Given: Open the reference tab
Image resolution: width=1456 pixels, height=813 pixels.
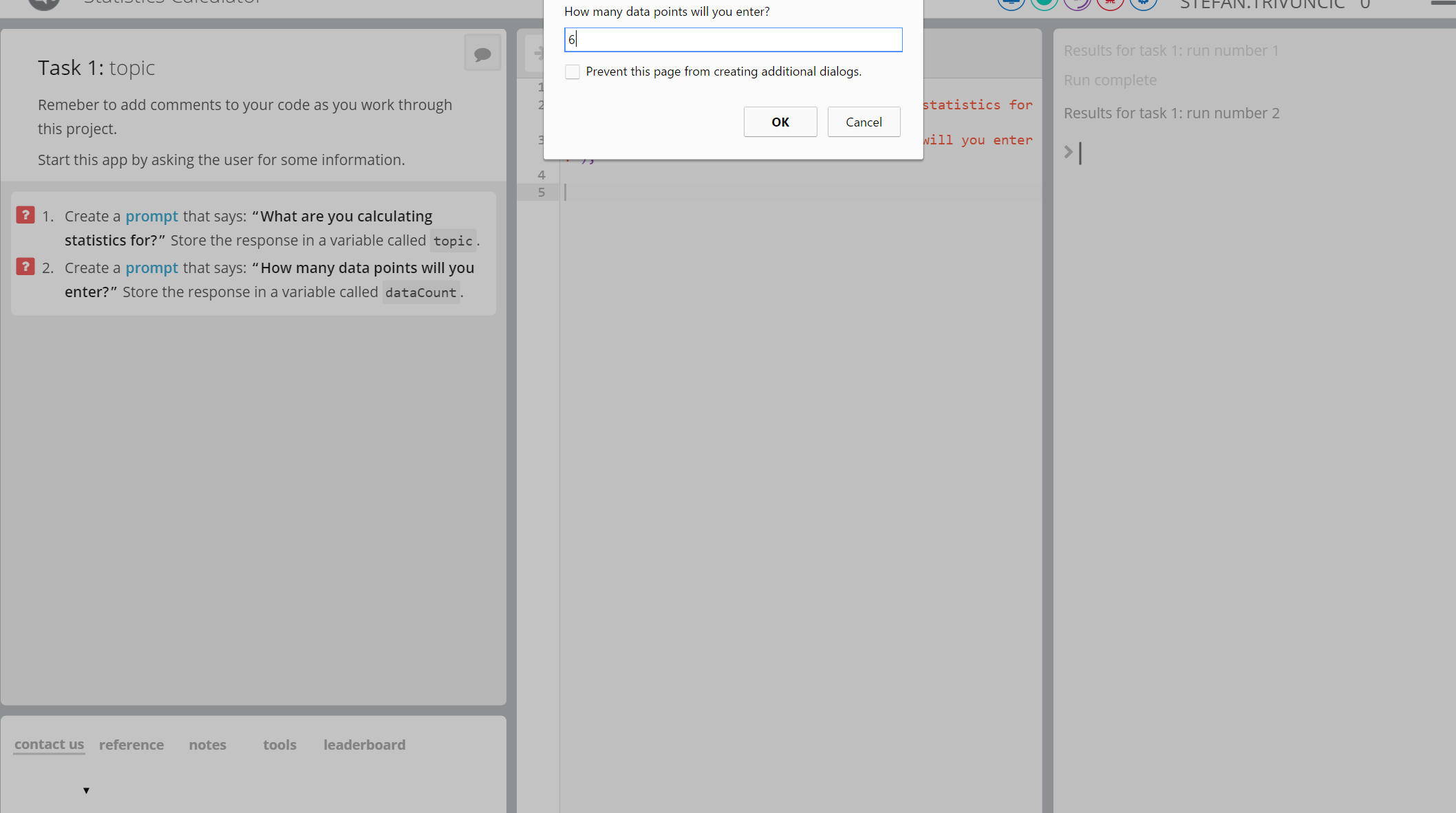Looking at the screenshot, I should coord(131,745).
